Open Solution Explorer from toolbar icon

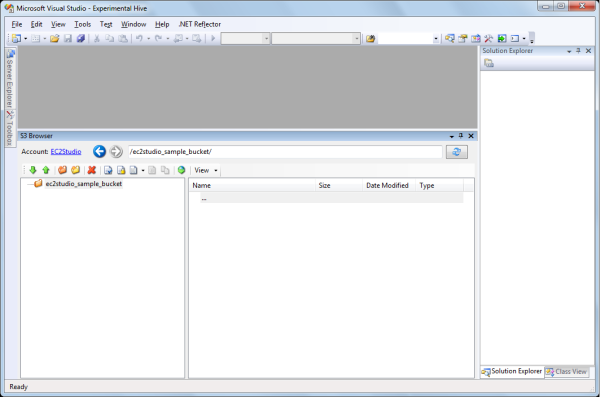pos(450,38)
